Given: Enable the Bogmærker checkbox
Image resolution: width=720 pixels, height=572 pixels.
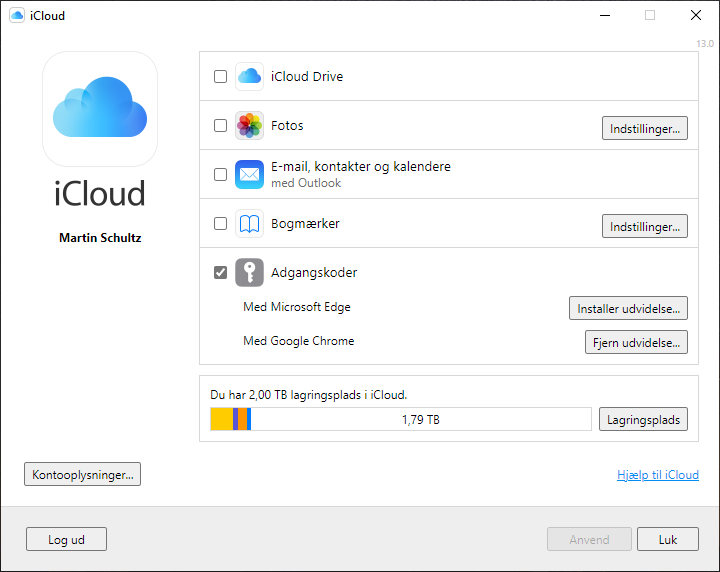Looking at the screenshot, I should pyautogui.click(x=220, y=224).
